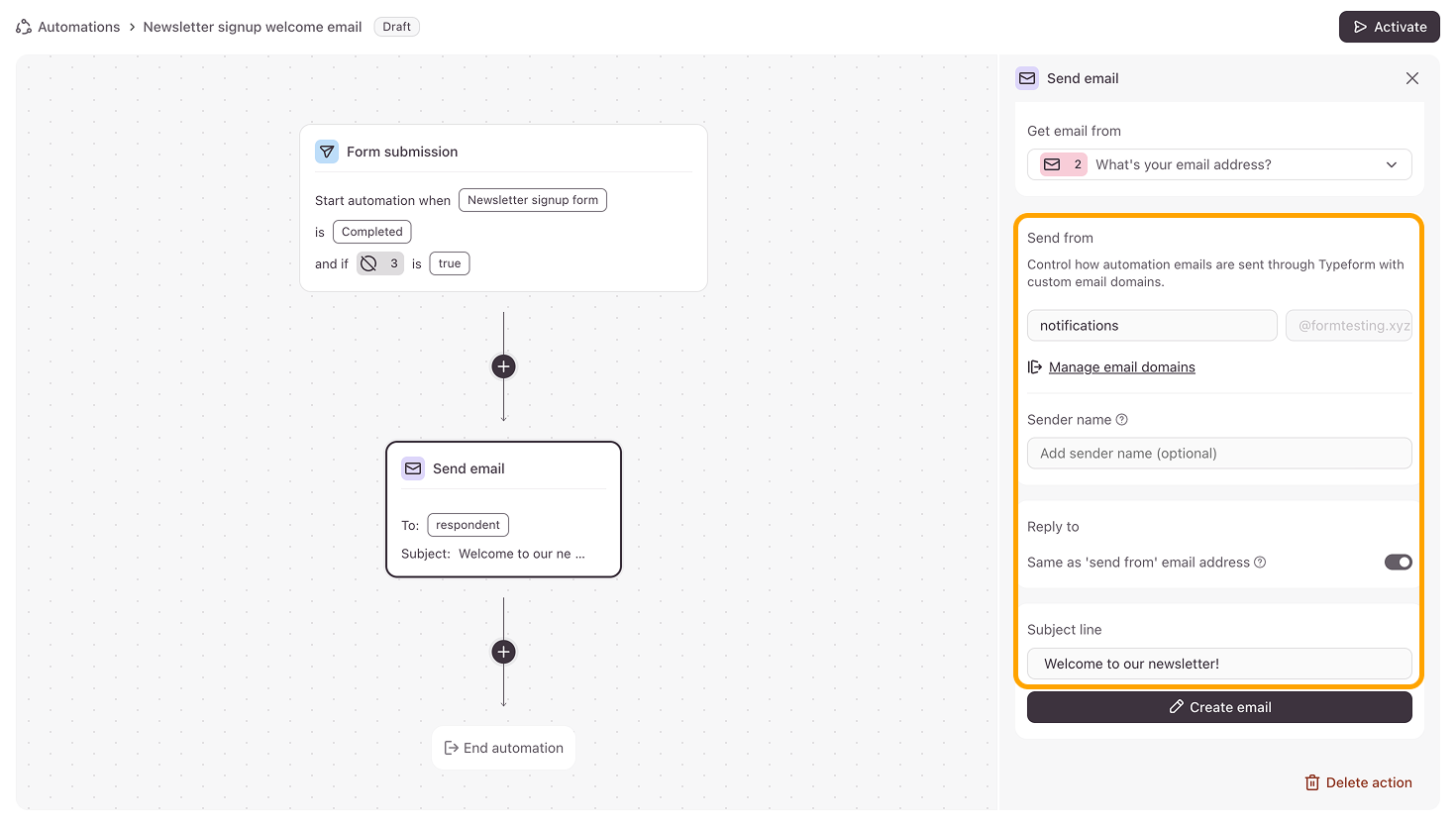The image size is (1456, 826).
Task: Toggle Same as 'send from' email switch
Action: click(1398, 563)
